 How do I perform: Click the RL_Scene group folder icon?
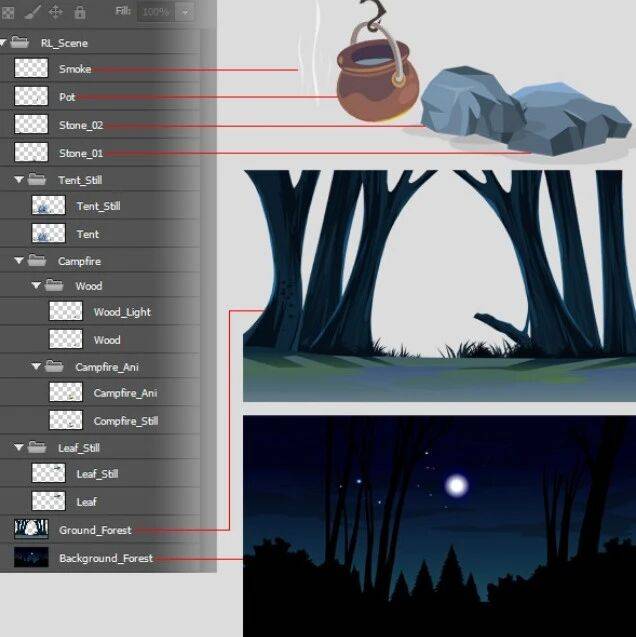click(20, 43)
